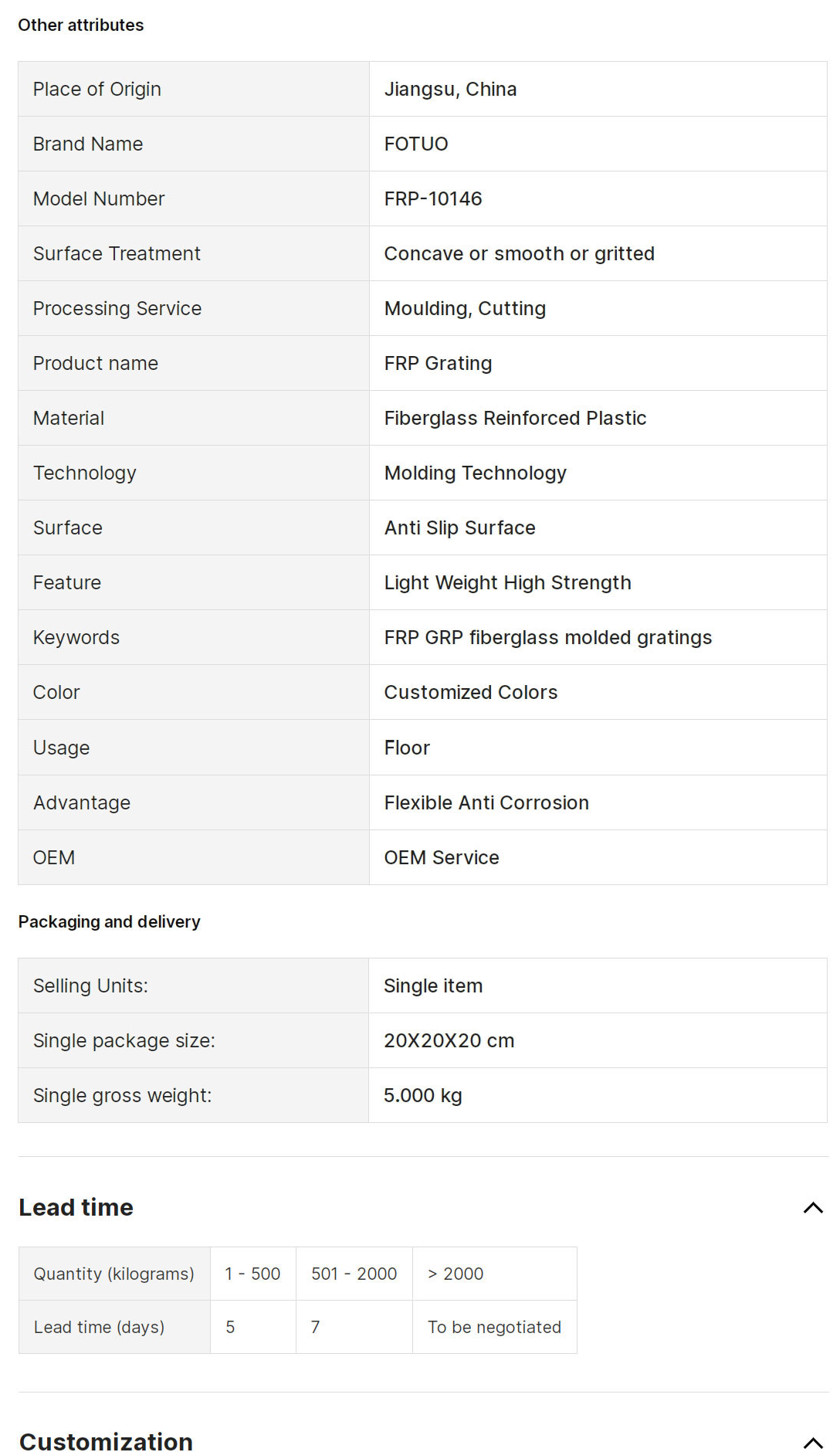Click the Moulding, Cutting processing value
The image size is (840, 1452).
click(x=465, y=309)
